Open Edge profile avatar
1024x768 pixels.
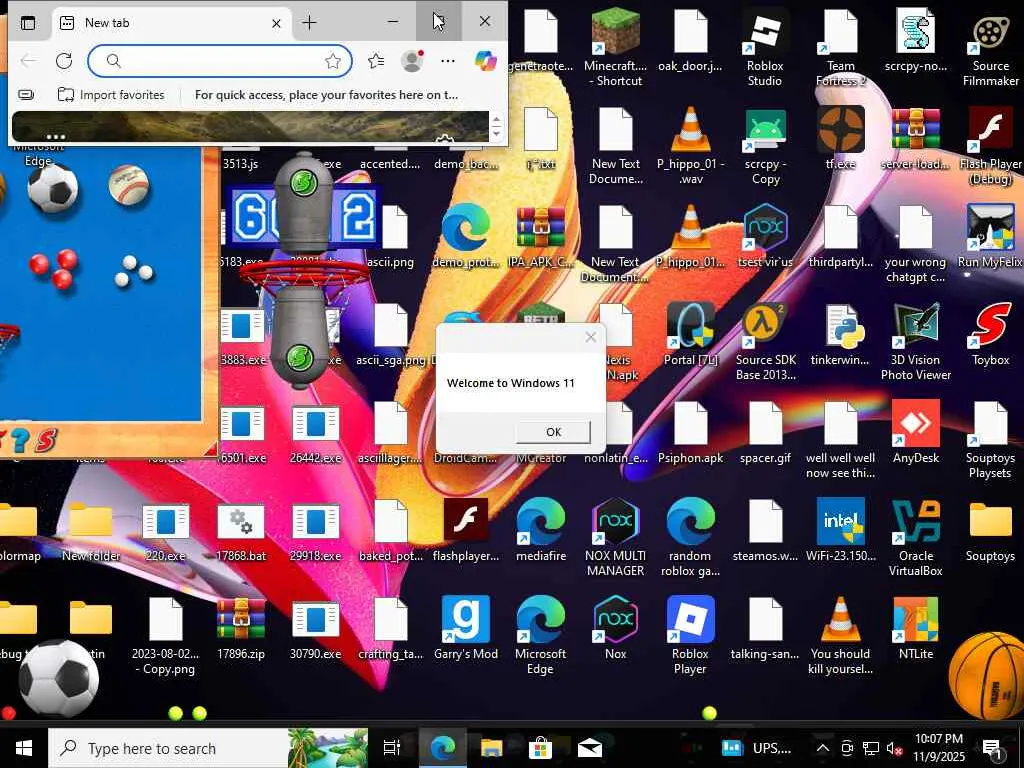pyautogui.click(x=412, y=61)
